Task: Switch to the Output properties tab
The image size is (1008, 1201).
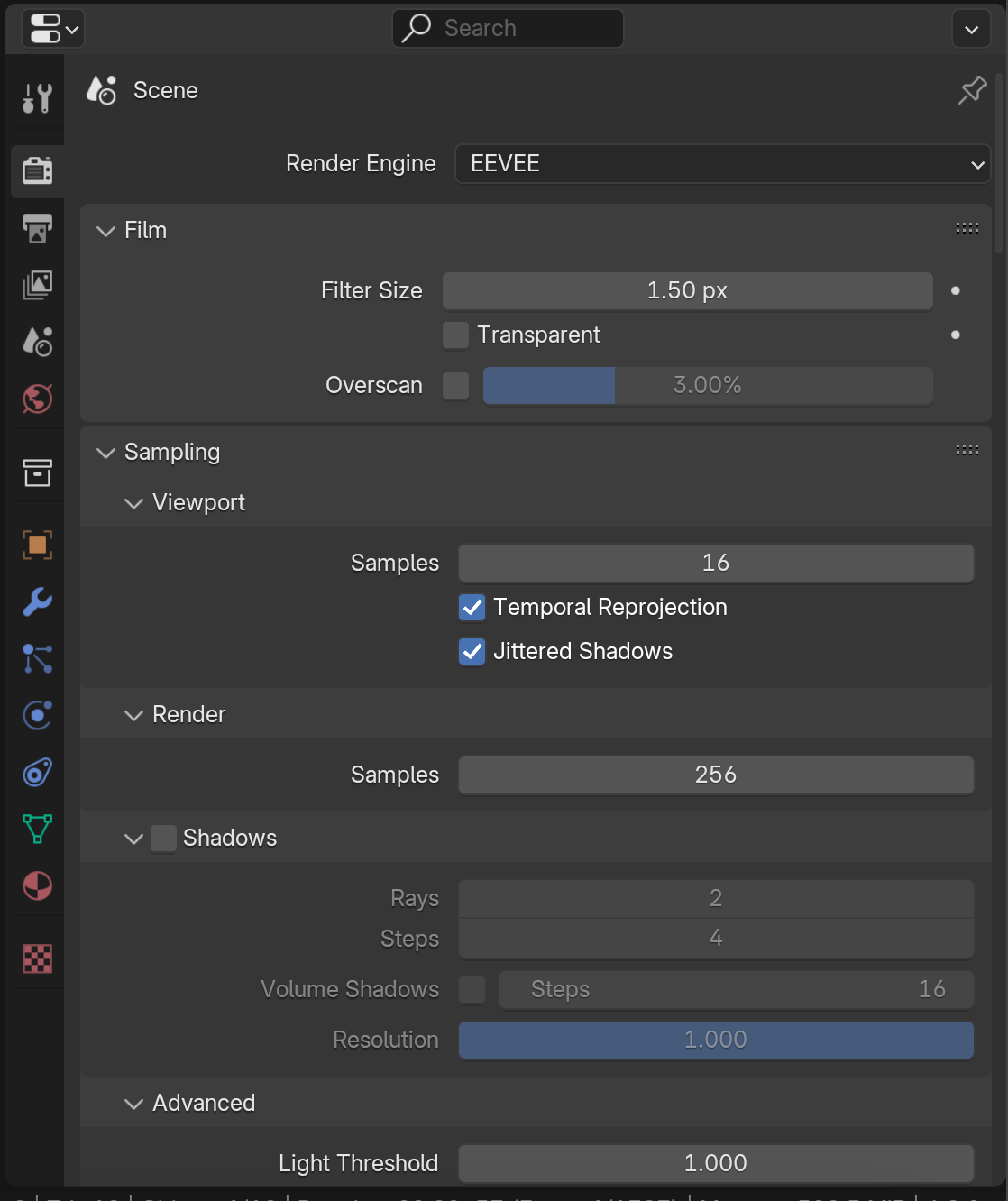Action: pyautogui.click(x=37, y=228)
